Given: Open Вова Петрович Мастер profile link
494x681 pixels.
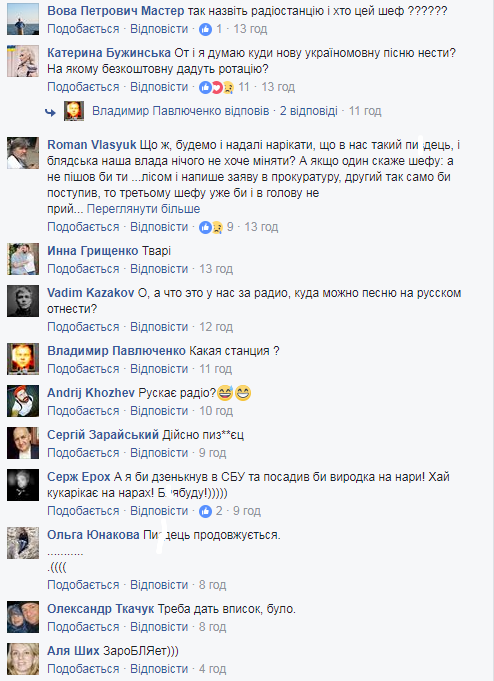Looking at the screenshot, I should tap(116, 11).
